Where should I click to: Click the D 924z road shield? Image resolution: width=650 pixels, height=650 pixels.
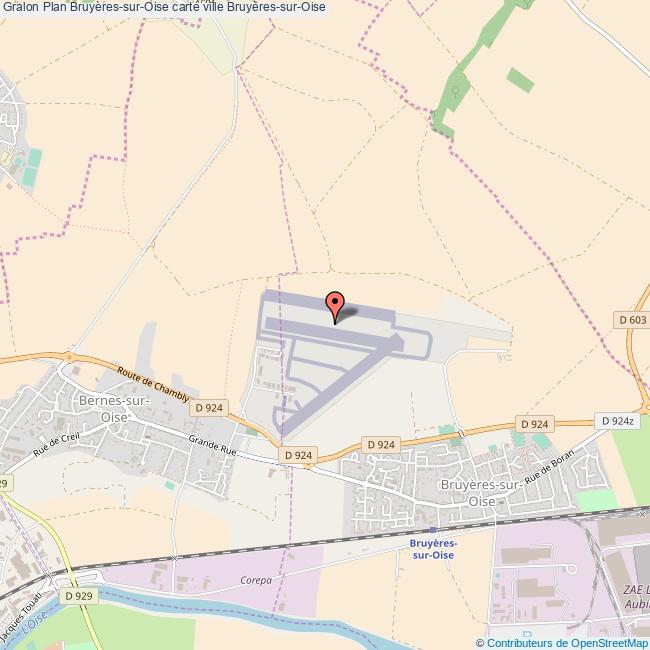[617, 421]
